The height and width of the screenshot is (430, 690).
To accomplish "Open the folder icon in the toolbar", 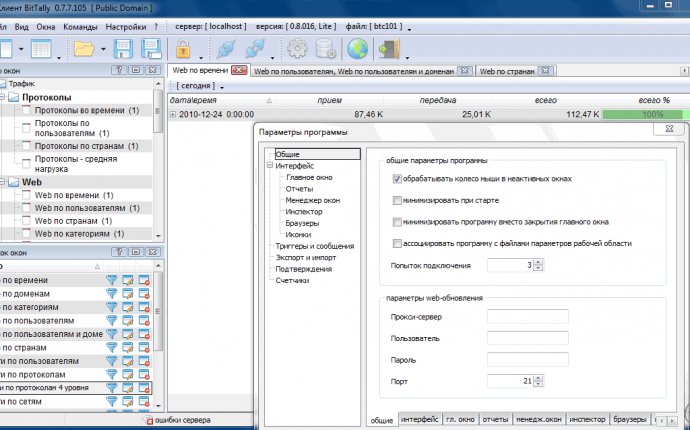I will 84,49.
